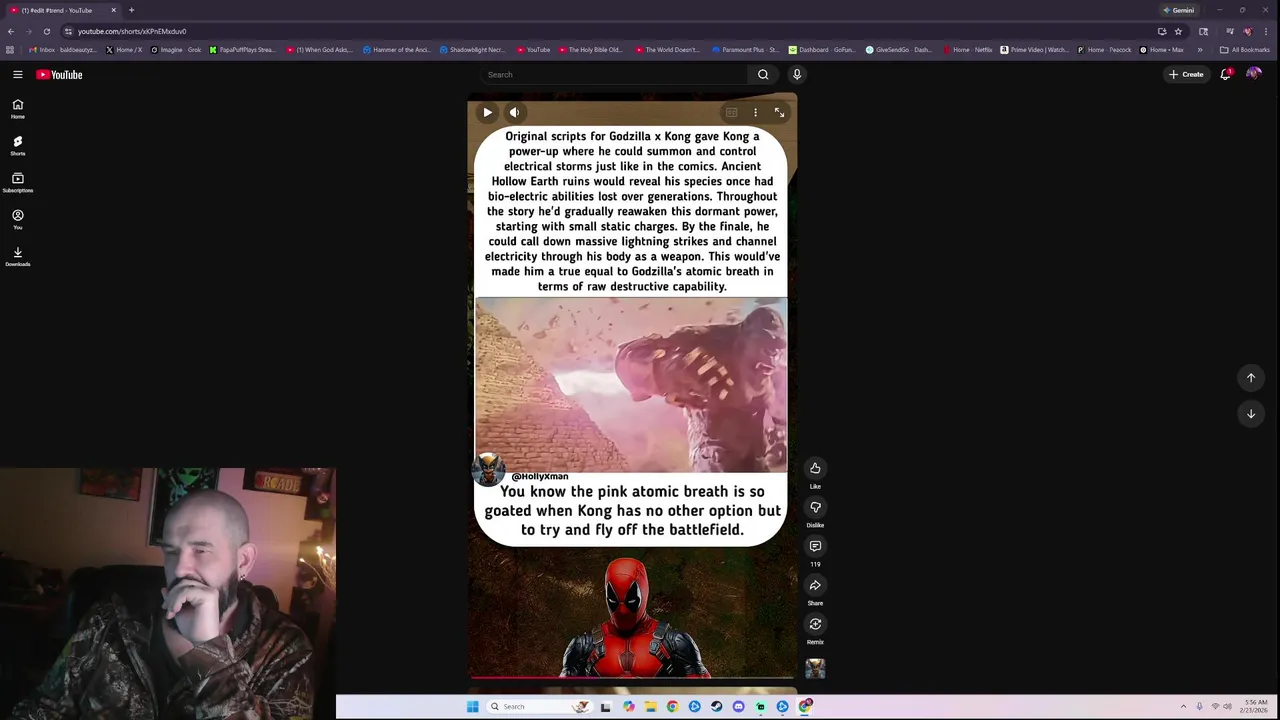The height and width of the screenshot is (720, 1280).
Task: Go to the YouTube logo home
Action: click(59, 74)
